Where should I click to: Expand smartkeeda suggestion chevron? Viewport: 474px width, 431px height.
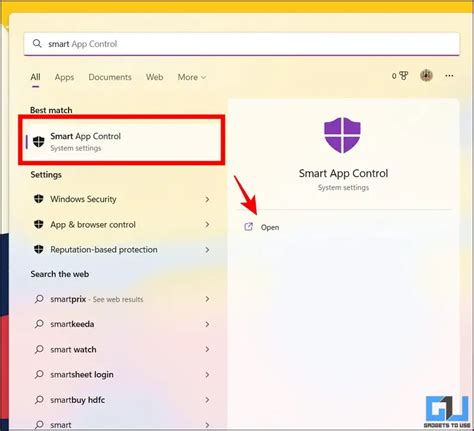(207, 324)
